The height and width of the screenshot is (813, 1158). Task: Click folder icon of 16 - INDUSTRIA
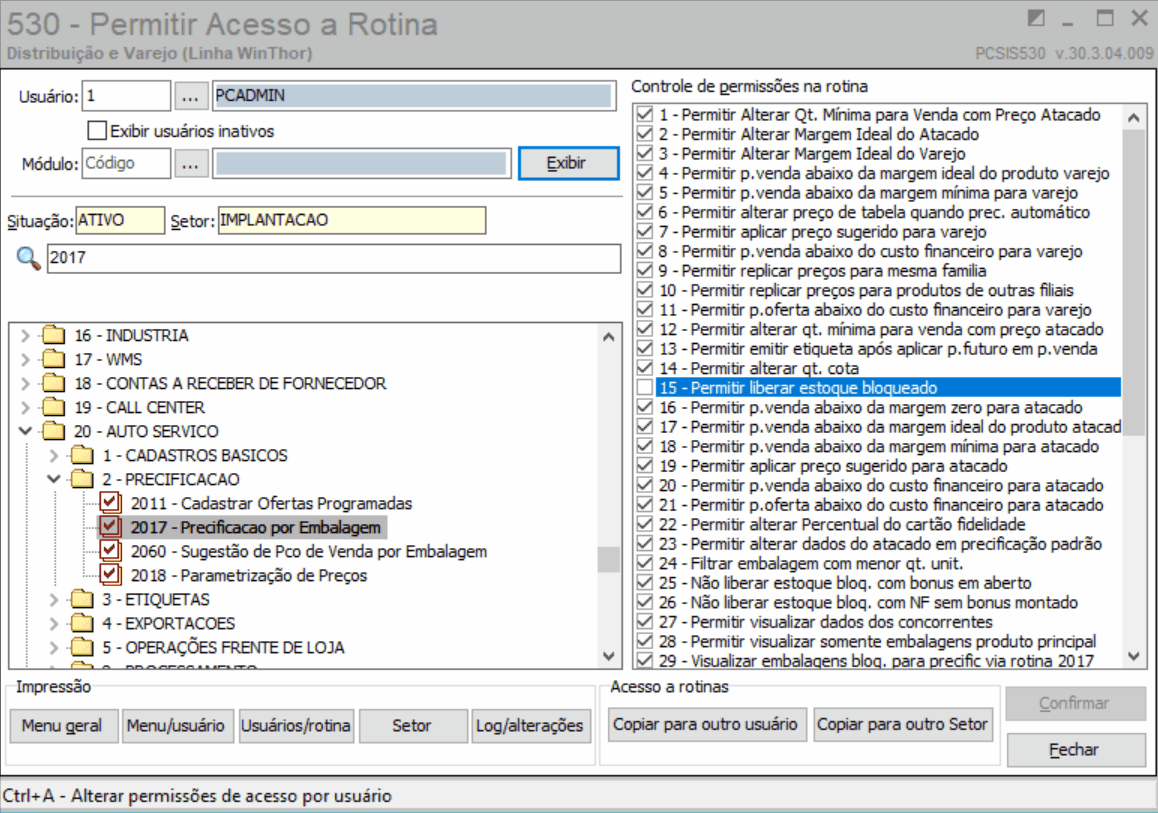click(53, 335)
